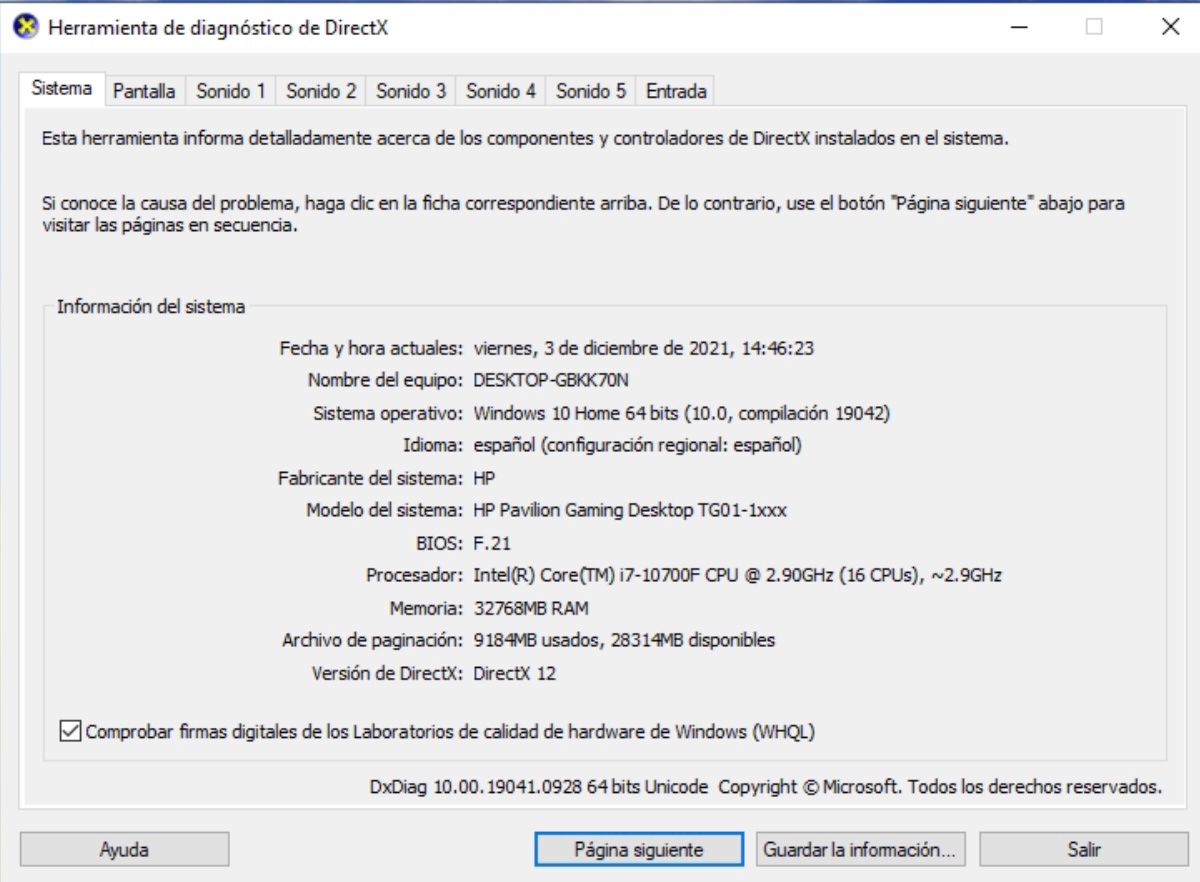
Task: Open the Entrada tab
Action: tap(676, 91)
